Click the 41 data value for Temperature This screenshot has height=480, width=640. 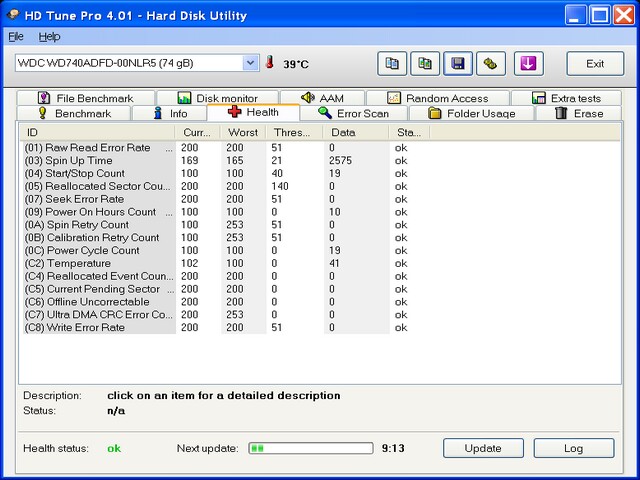pos(334,263)
